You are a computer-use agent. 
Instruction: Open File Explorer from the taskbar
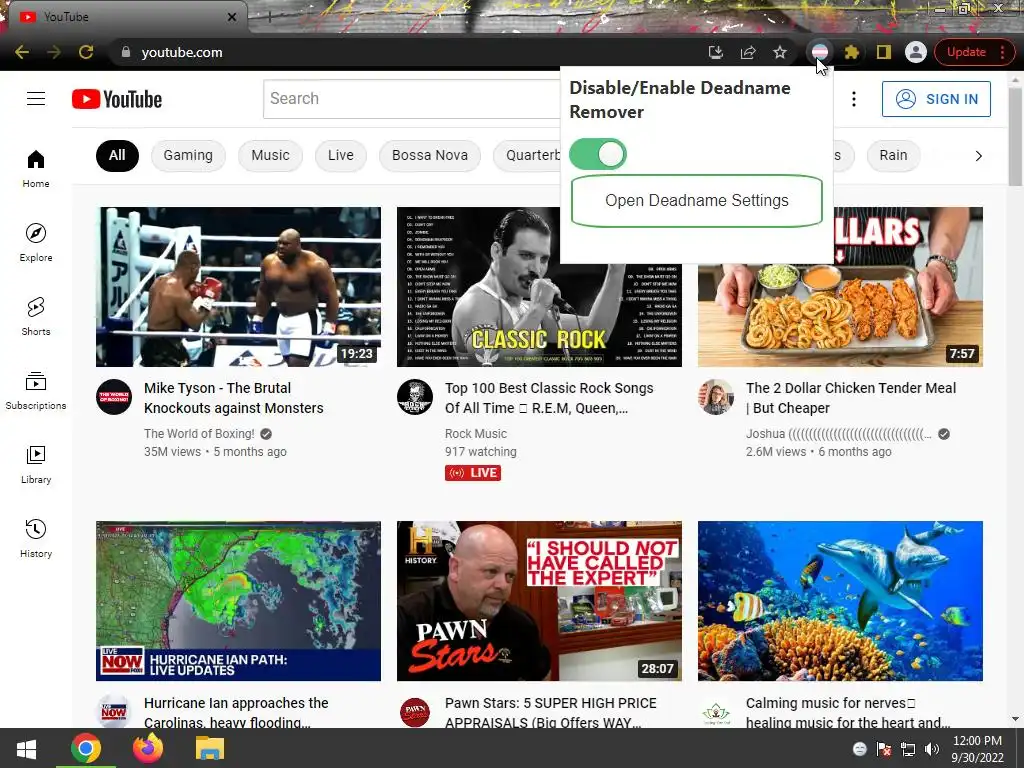(210, 748)
